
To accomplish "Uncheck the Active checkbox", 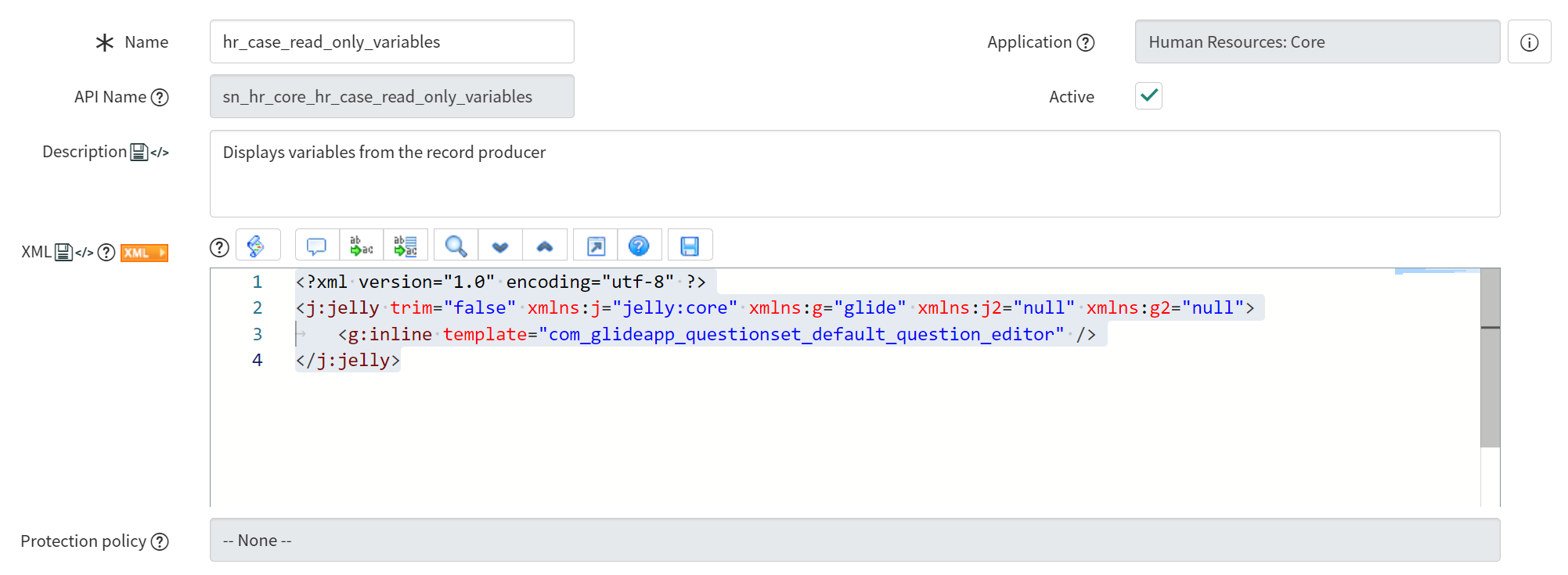I will [x=1148, y=96].
